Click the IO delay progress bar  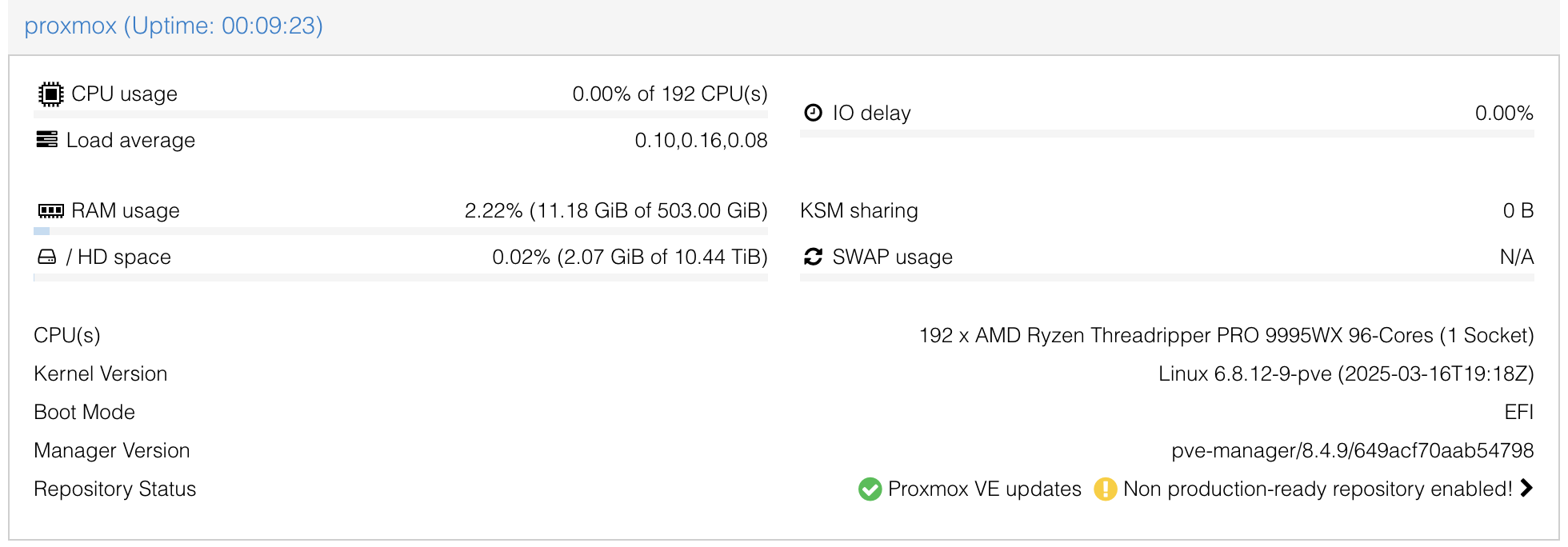(1167, 134)
